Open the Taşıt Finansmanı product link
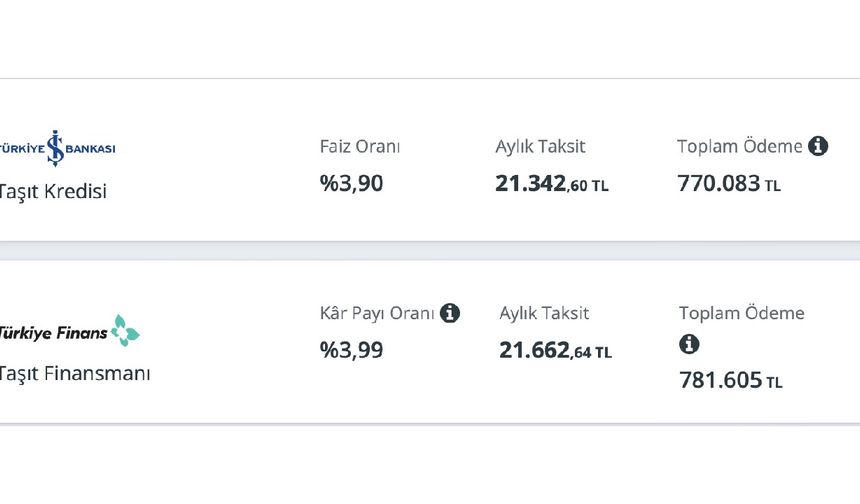Screen dimensions: 860x504 click(75, 373)
